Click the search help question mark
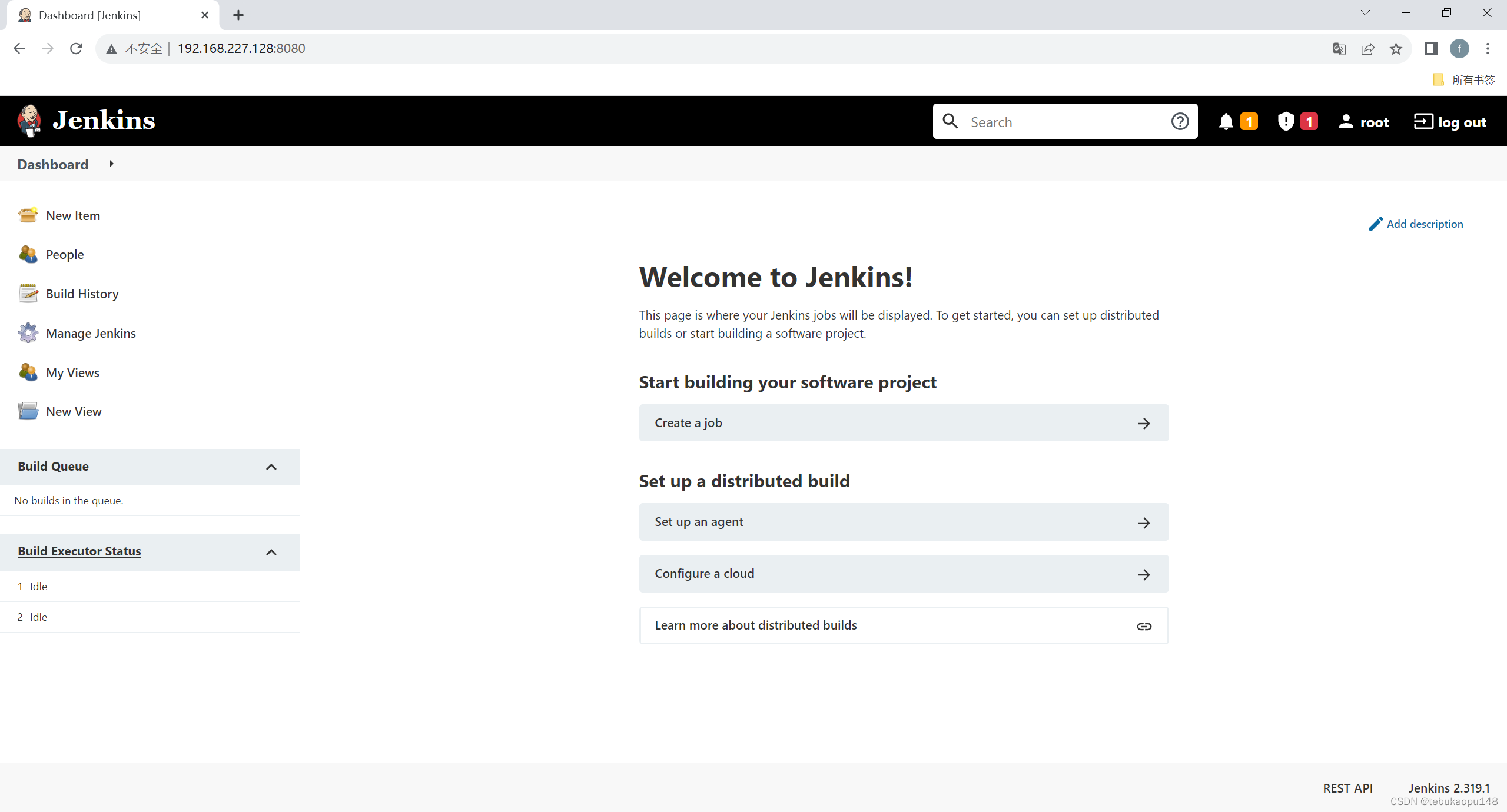Image resolution: width=1507 pixels, height=812 pixels. [1180, 121]
